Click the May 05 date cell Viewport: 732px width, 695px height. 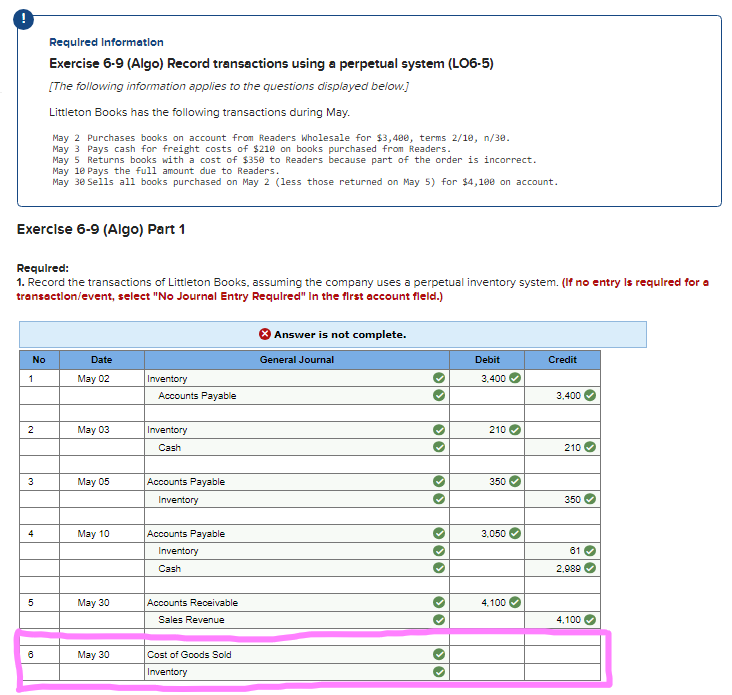pos(102,482)
